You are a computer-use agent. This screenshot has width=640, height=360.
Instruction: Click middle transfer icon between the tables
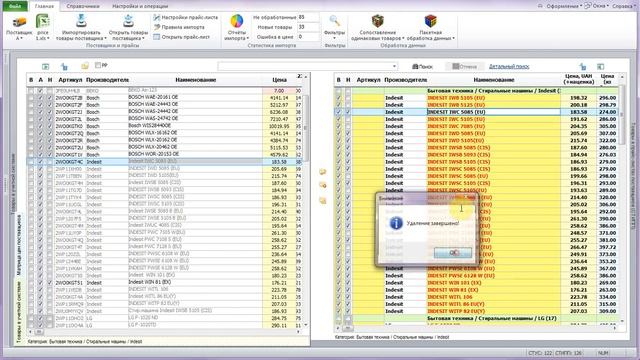[x=322, y=186]
